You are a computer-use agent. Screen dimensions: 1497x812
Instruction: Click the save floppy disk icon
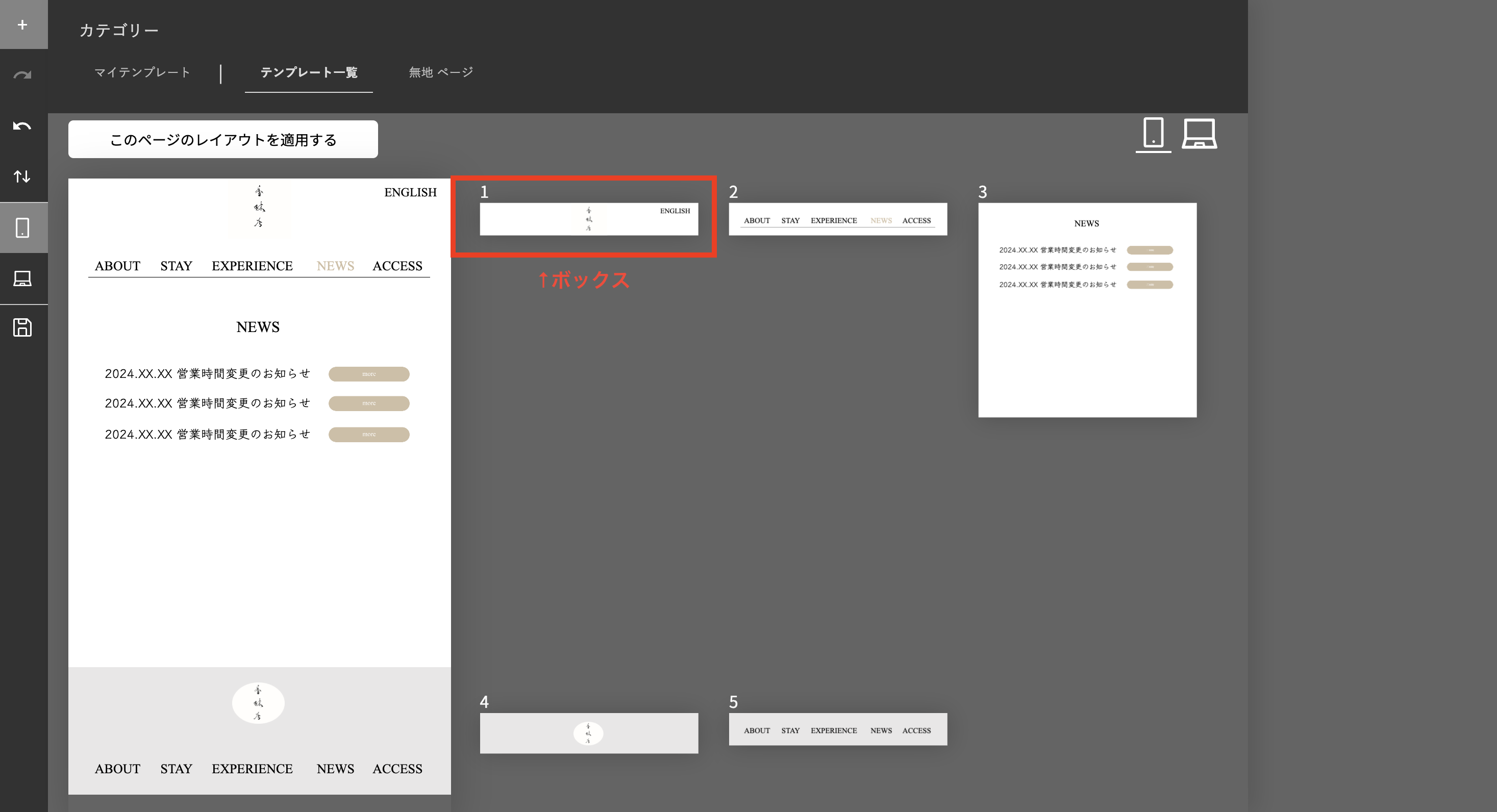click(22, 327)
